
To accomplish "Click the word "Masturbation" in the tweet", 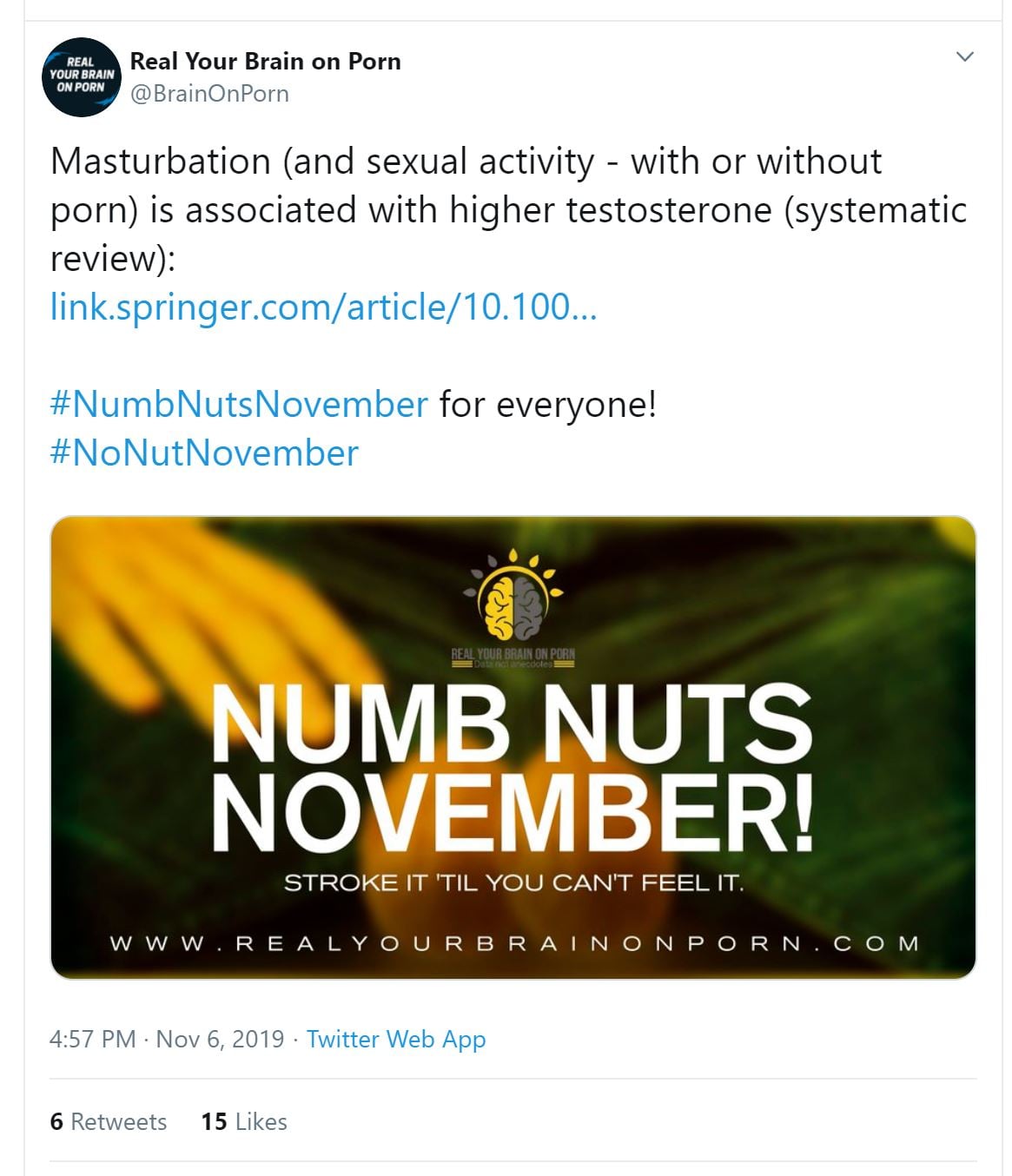I will click(161, 162).
